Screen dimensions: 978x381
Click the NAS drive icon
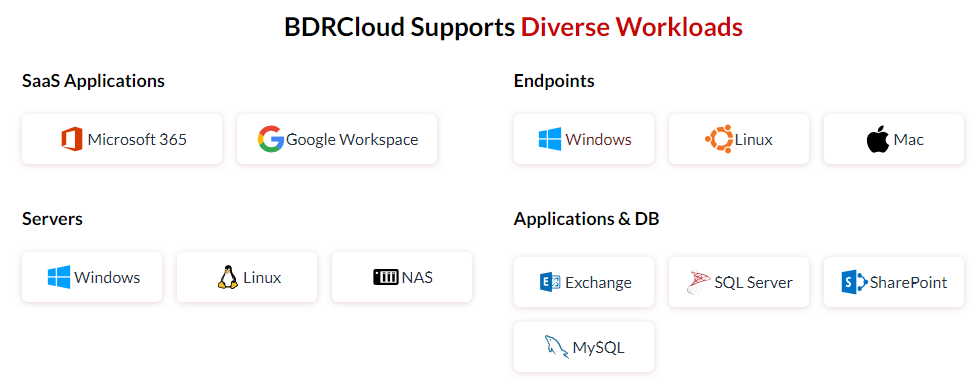386,277
